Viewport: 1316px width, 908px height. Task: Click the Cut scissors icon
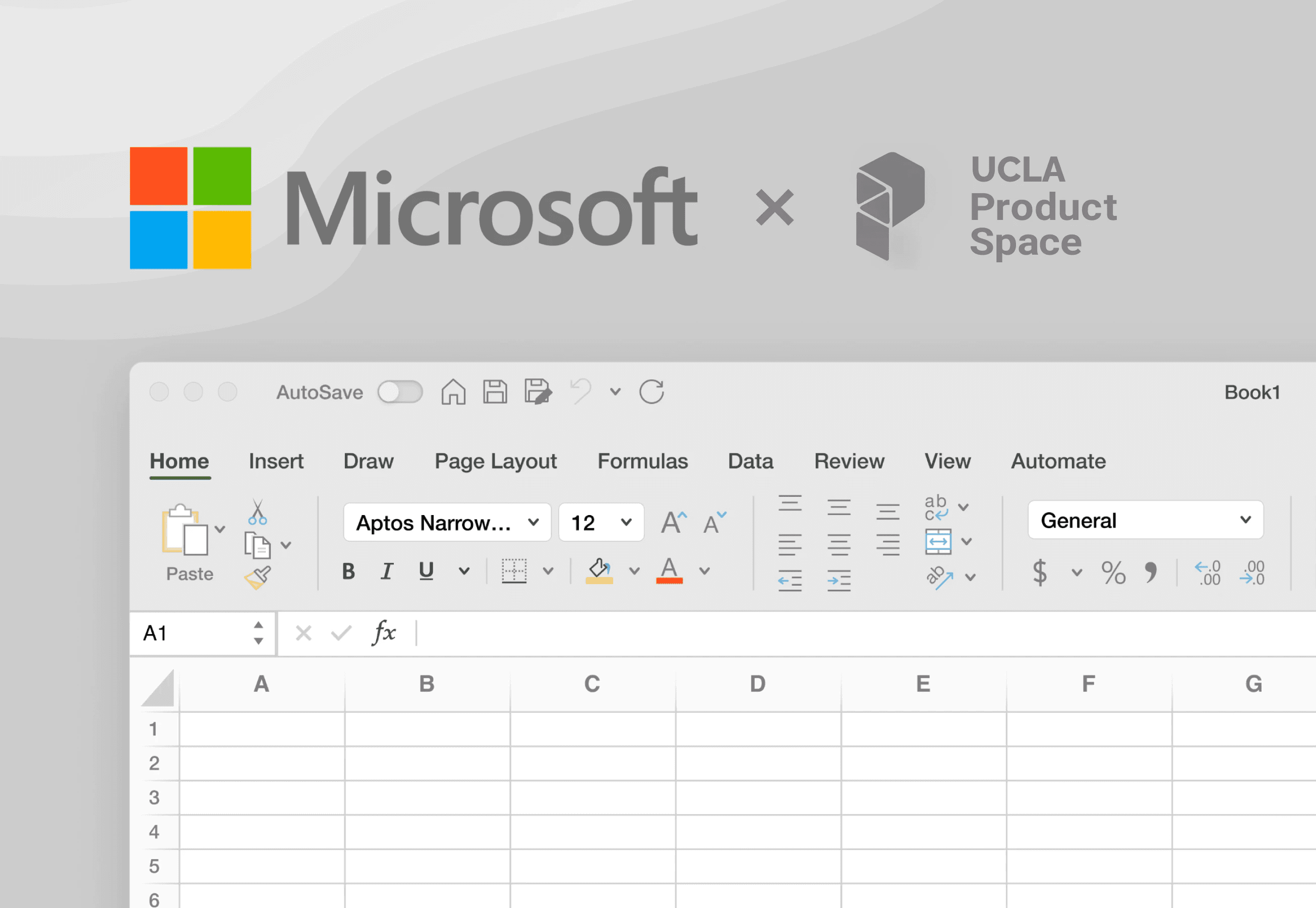[258, 512]
